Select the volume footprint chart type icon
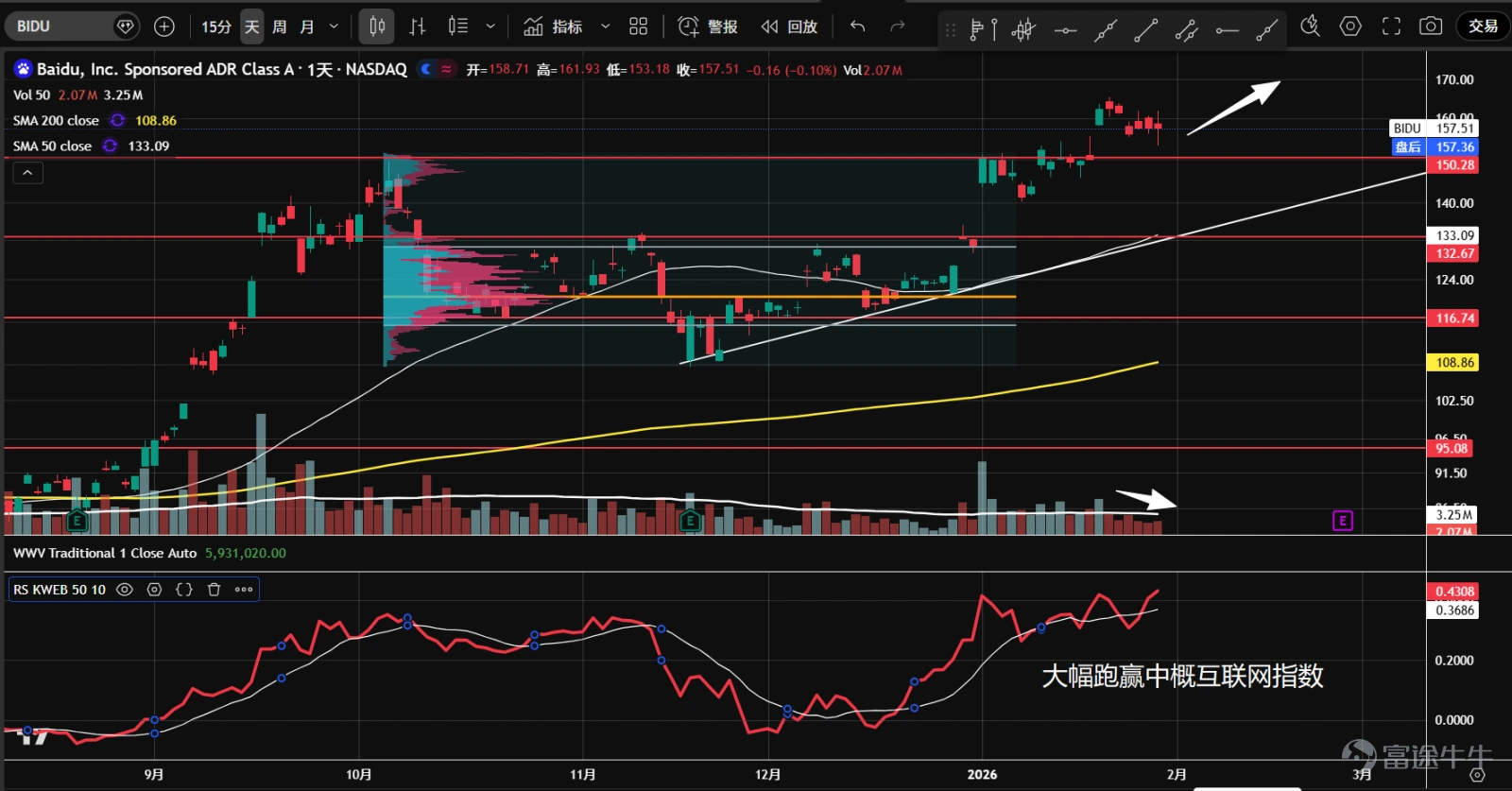This screenshot has height=791, width=1512. (x=458, y=26)
